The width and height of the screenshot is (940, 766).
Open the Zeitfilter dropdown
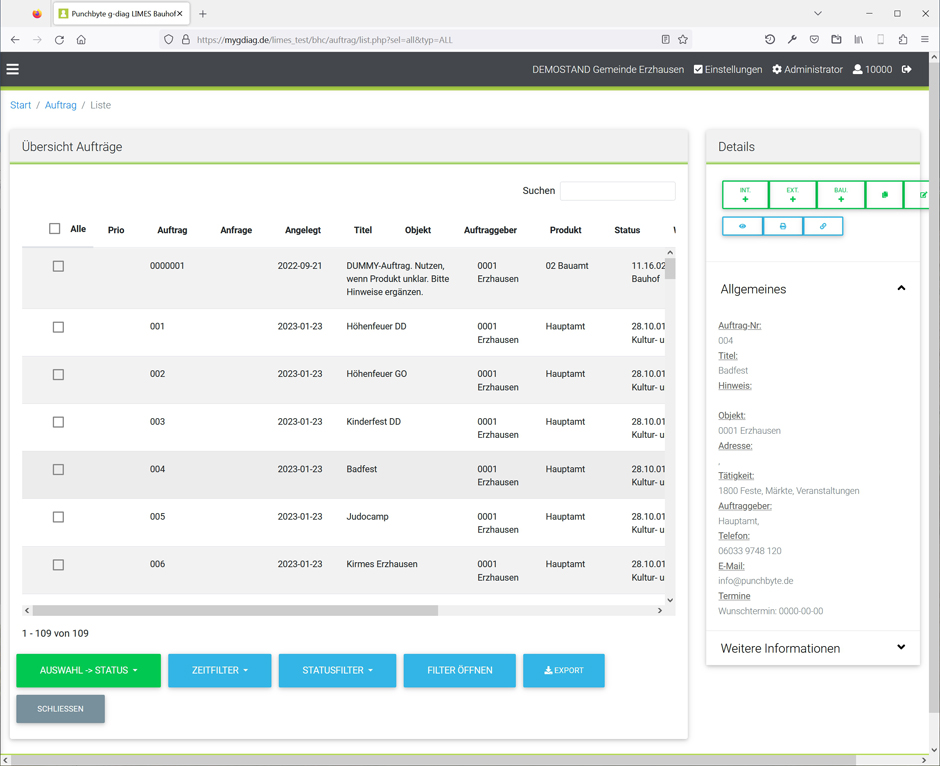pyautogui.click(x=220, y=670)
